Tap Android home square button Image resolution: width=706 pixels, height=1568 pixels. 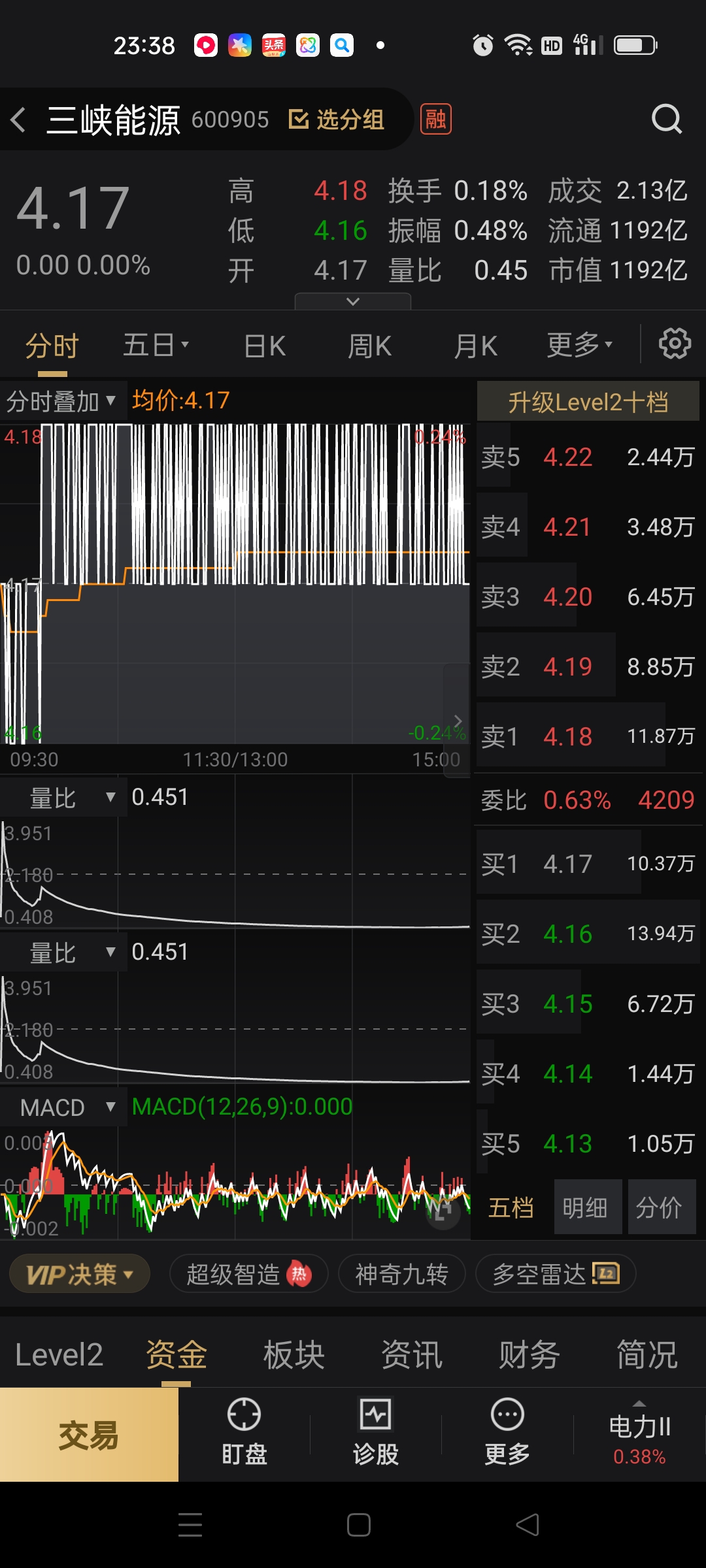[x=358, y=1524]
